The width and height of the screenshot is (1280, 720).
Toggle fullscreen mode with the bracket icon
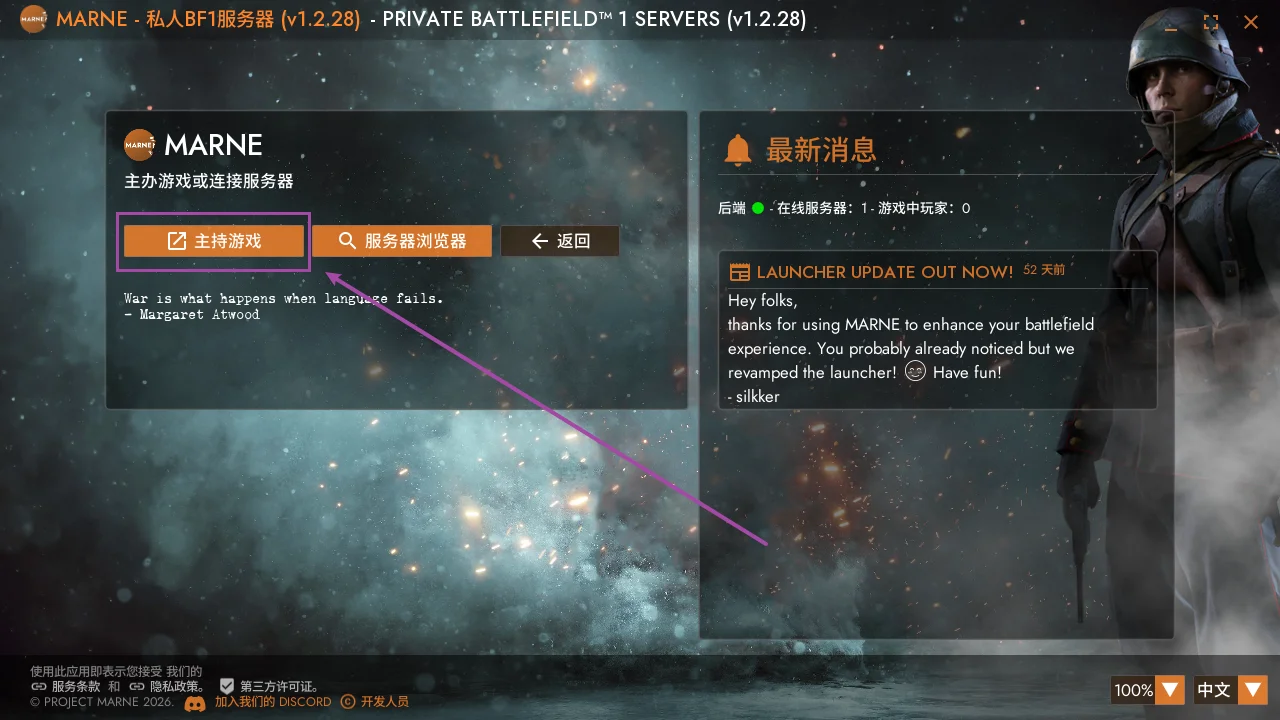point(1211,22)
